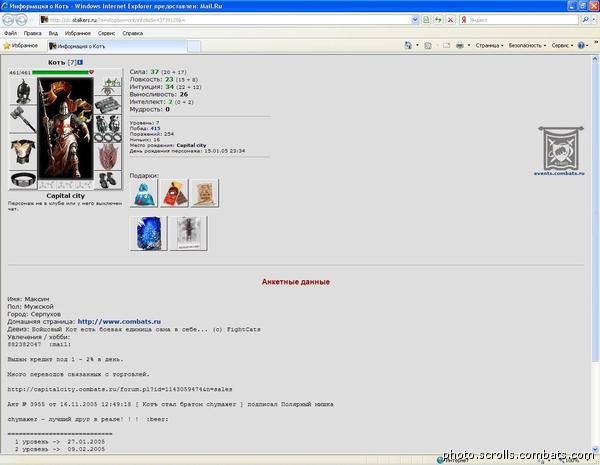Image resolution: width=600 pixels, height=465 pixels.
Task: Click the Победы 415 value
Action: pos(155,129)
